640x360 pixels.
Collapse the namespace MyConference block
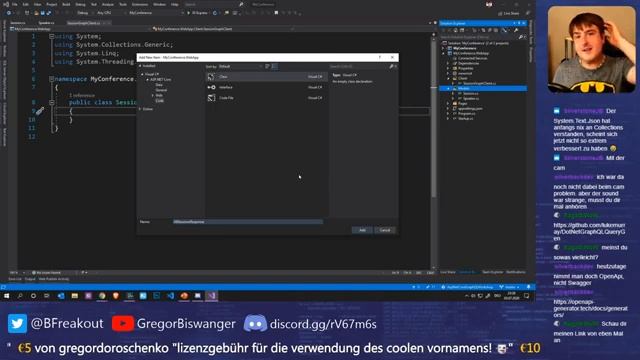[x=51, y=79]
